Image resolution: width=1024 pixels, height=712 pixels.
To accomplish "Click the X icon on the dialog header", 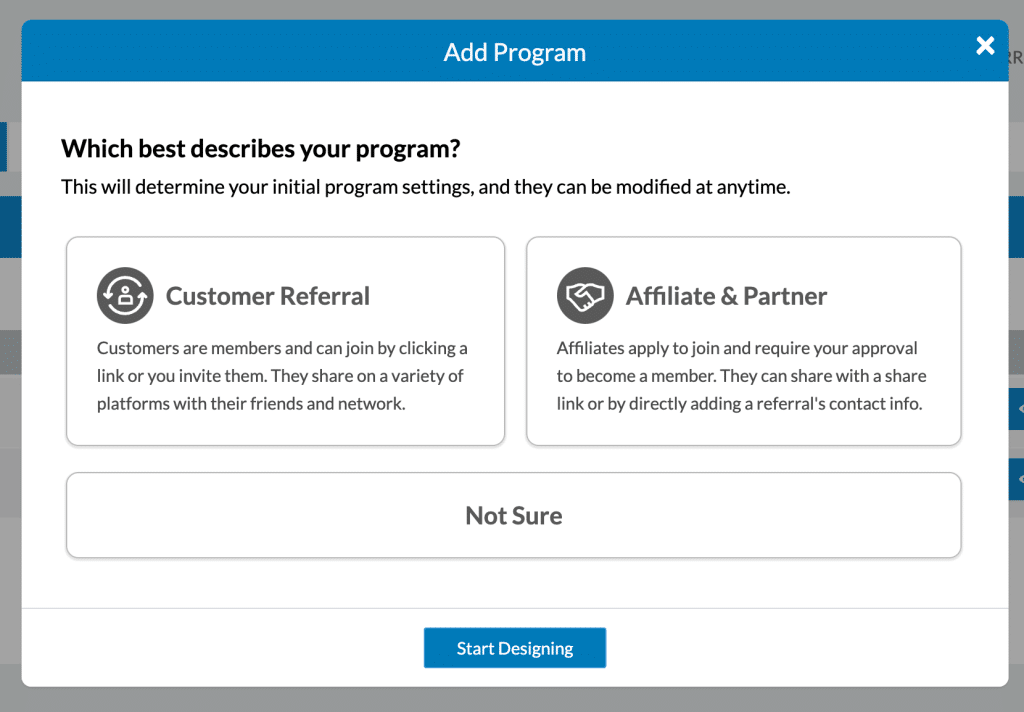I will pos(985,45).
